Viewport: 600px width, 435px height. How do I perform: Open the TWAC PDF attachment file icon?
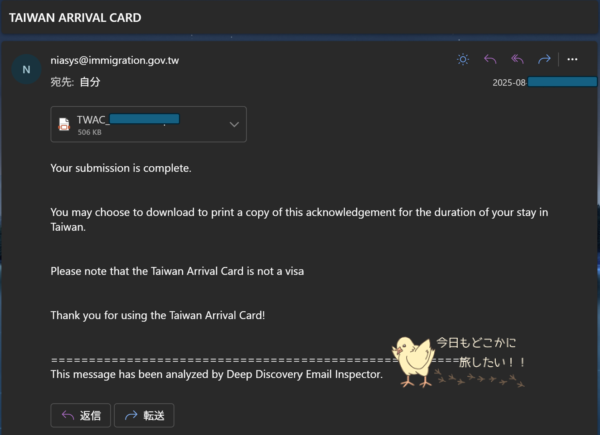point(64,124)
